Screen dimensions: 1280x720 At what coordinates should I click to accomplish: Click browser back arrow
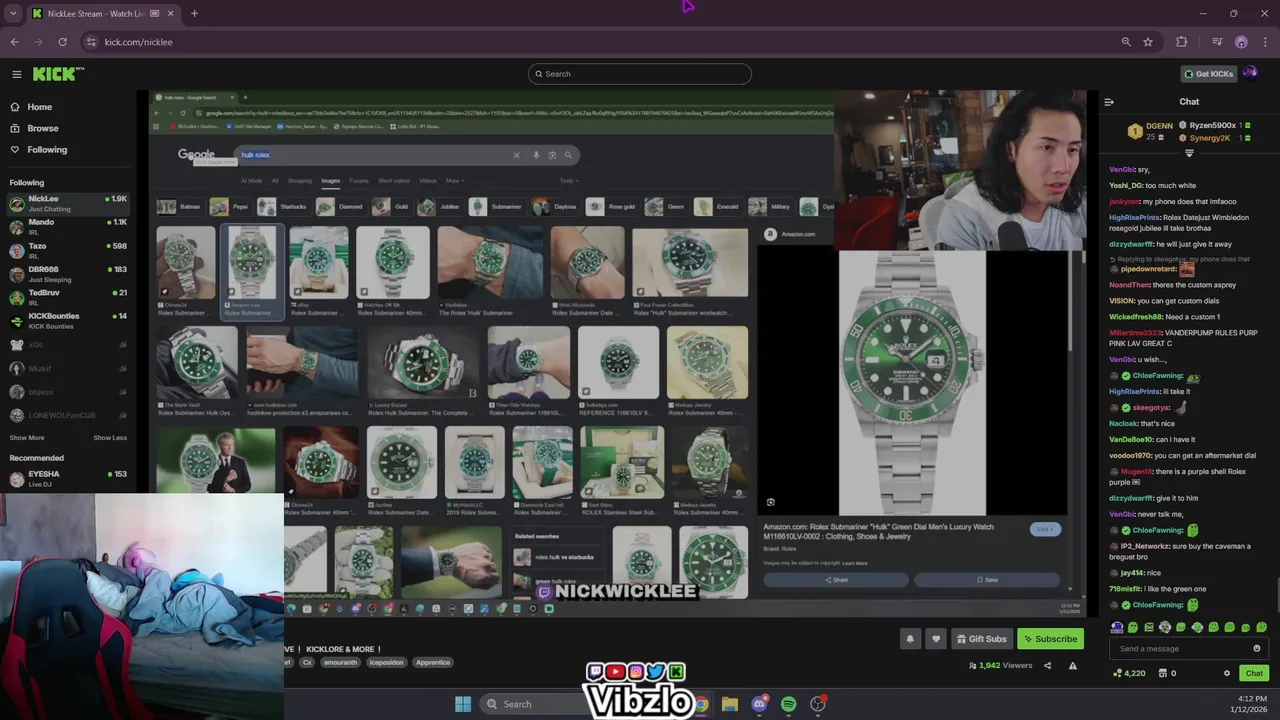[14, 42]
